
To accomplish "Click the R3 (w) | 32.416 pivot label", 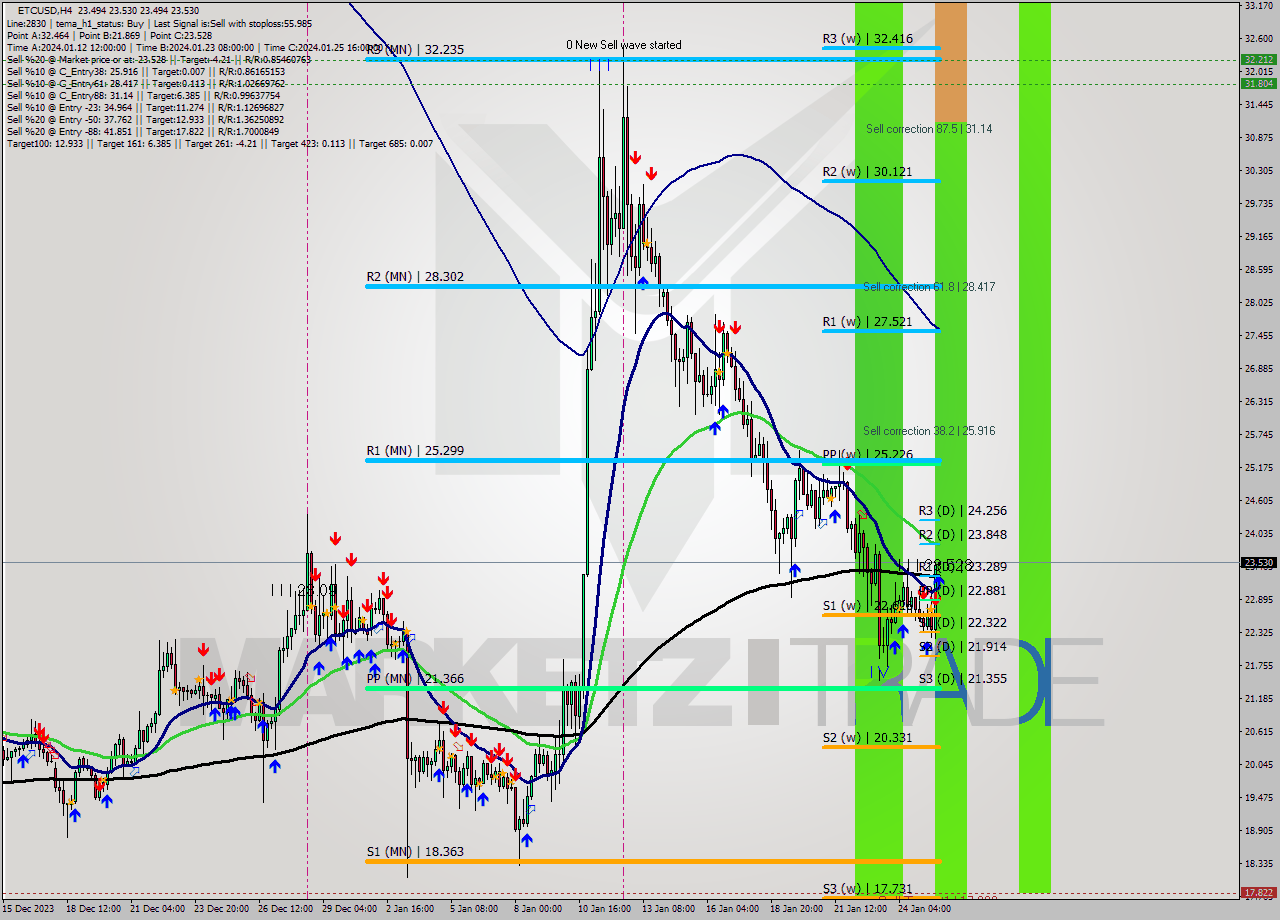I will [x=868, y=39].
